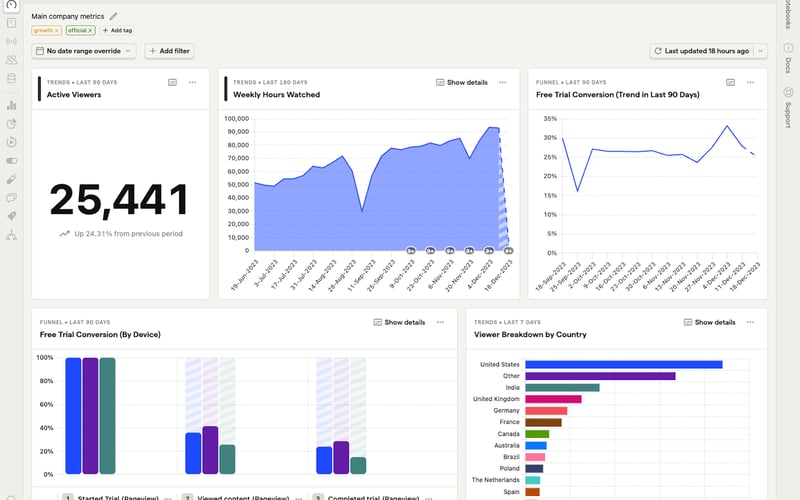The width and height of the screenshot is (800, 500).
Task: Click the Add tag button
Action: (x=117, y=31)
